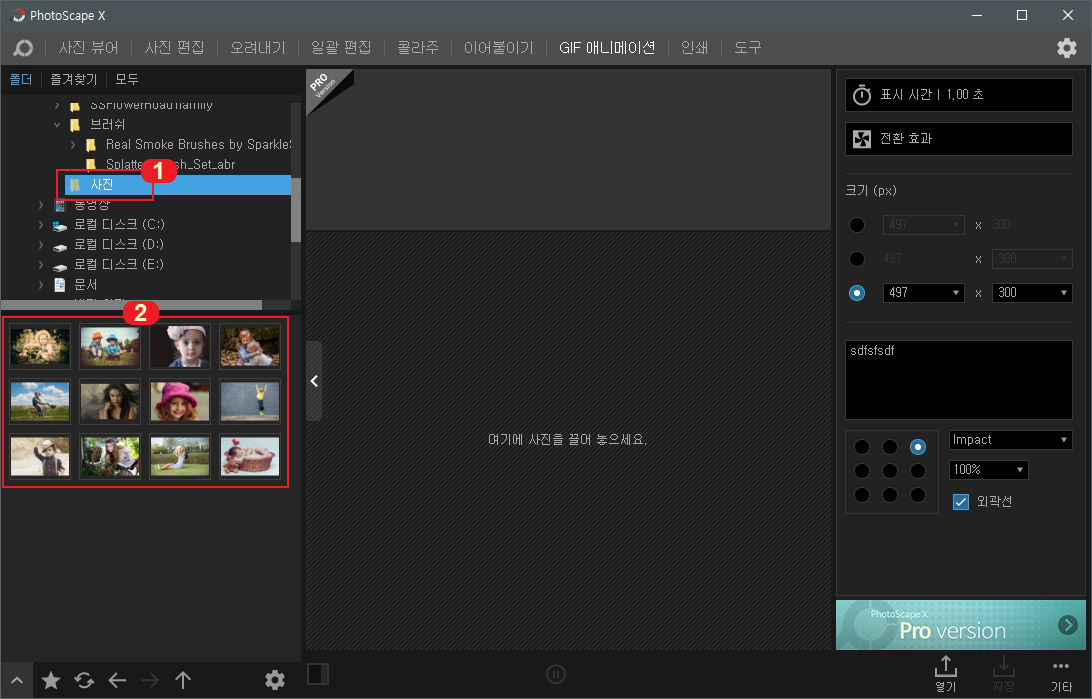
Task: Open the 100% text size dropdown
Action: (988, 470)
